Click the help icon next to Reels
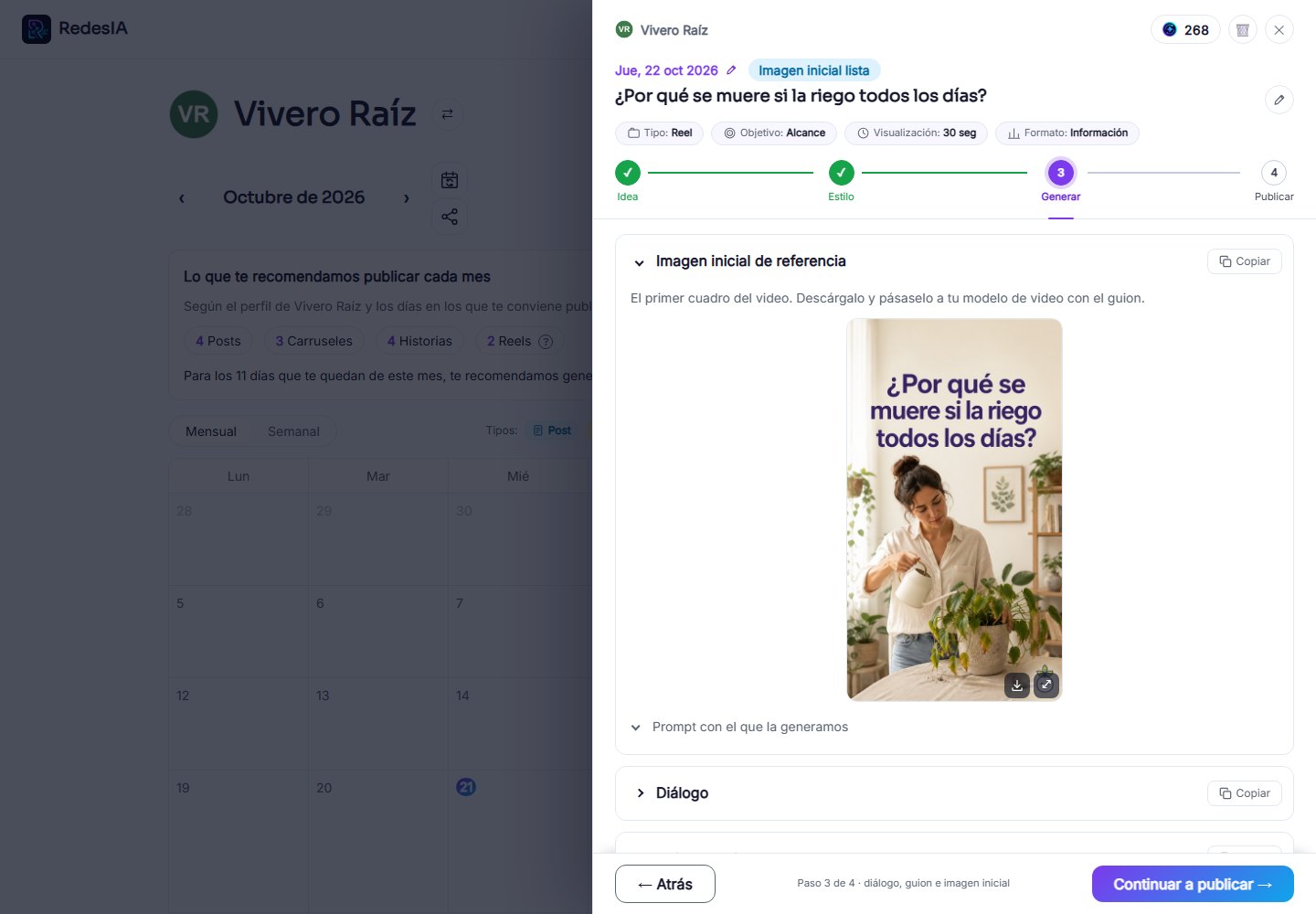 point(546,342)
